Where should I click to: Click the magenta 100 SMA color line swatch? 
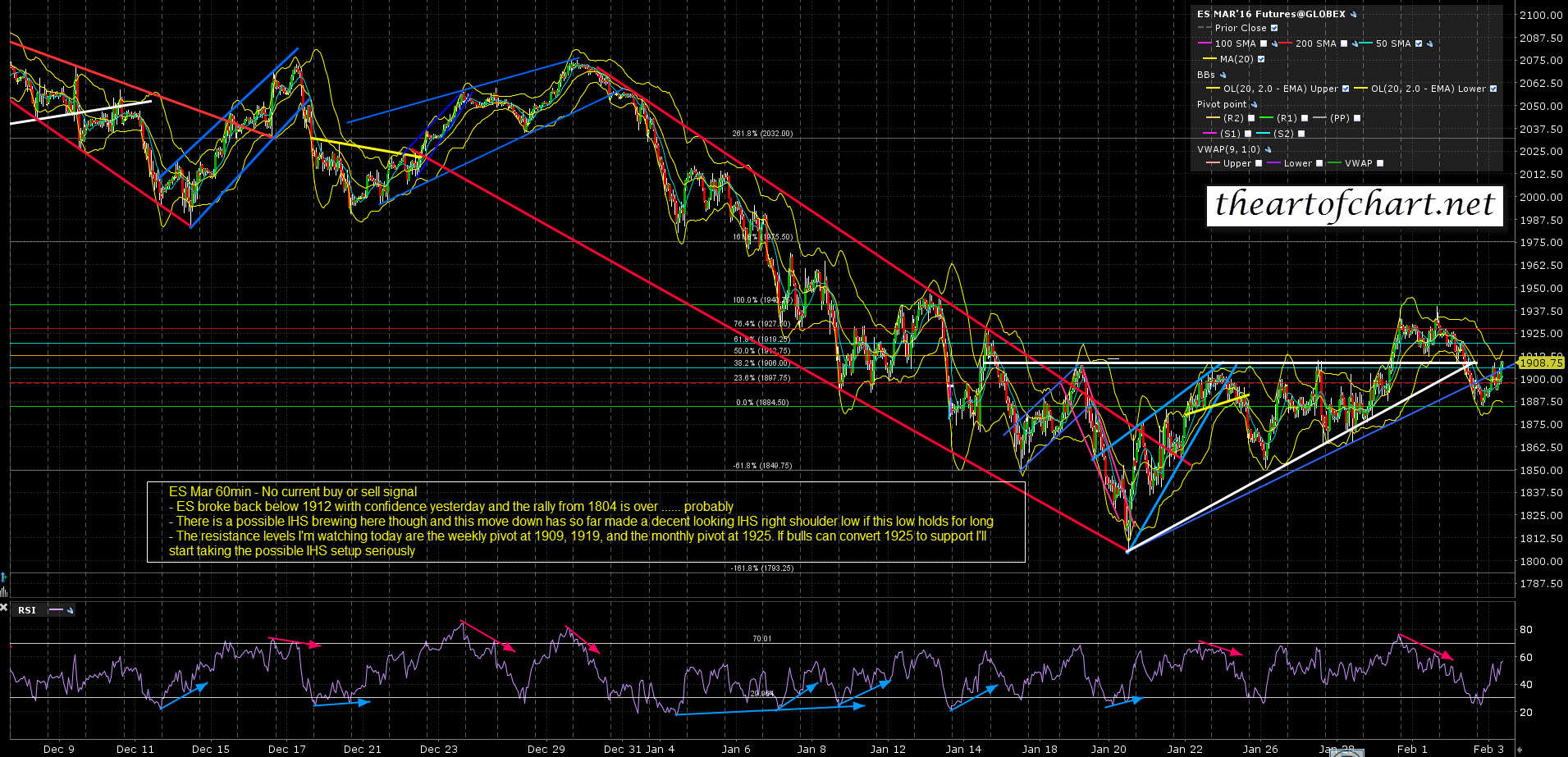point(1205,43)
